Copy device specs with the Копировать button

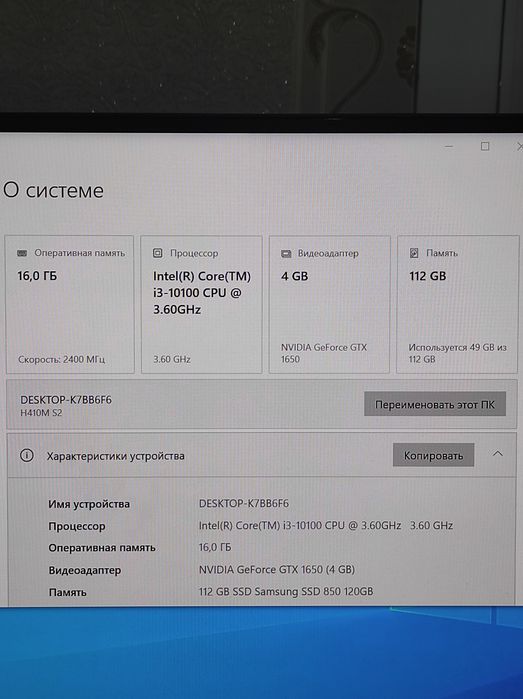pos(433,455)
